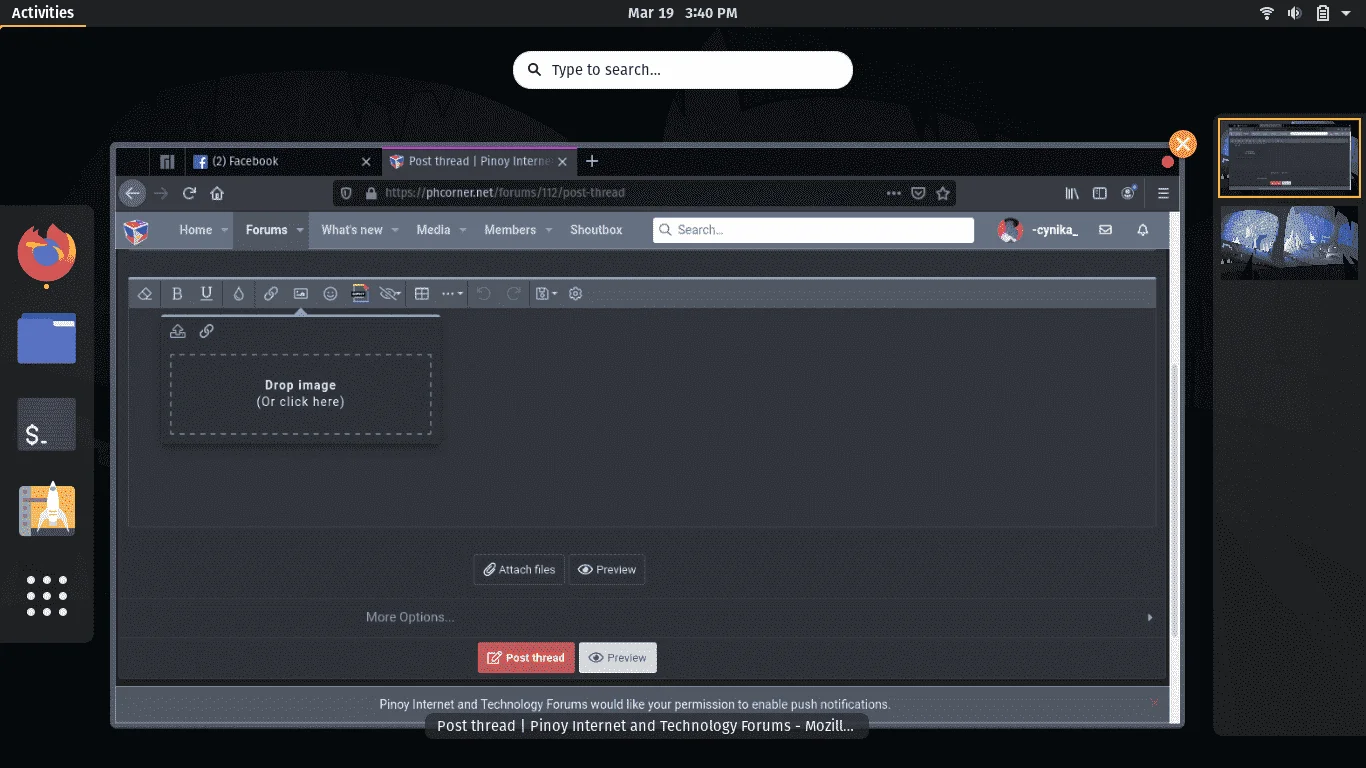The height and width of the screenshot is (768, 1366).
Task: Open the Members nav item
Action: pyautogui.click(x=510, y=230)
